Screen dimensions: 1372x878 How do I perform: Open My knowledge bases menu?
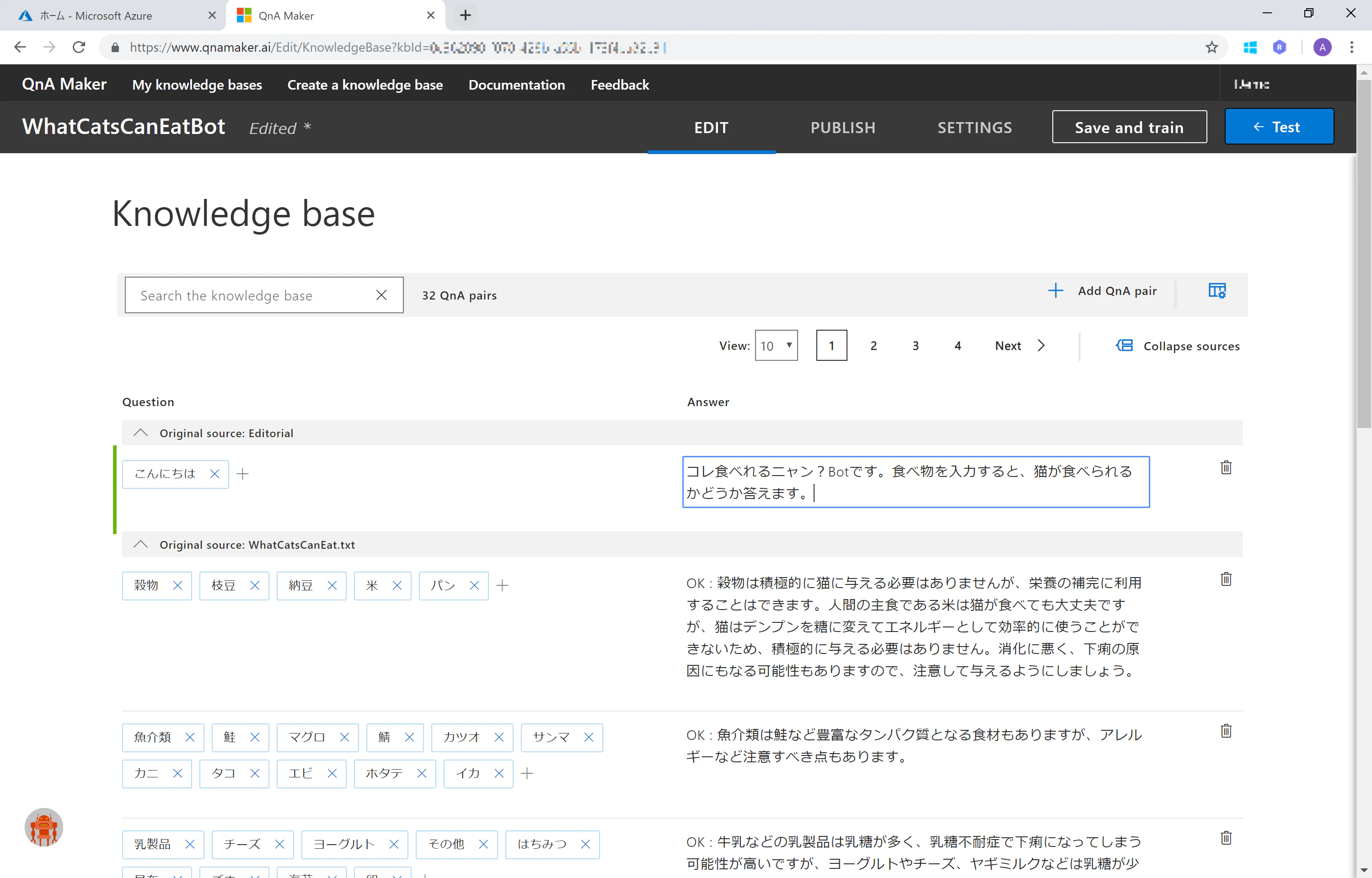pyautogui.click(x=197, y=85)
